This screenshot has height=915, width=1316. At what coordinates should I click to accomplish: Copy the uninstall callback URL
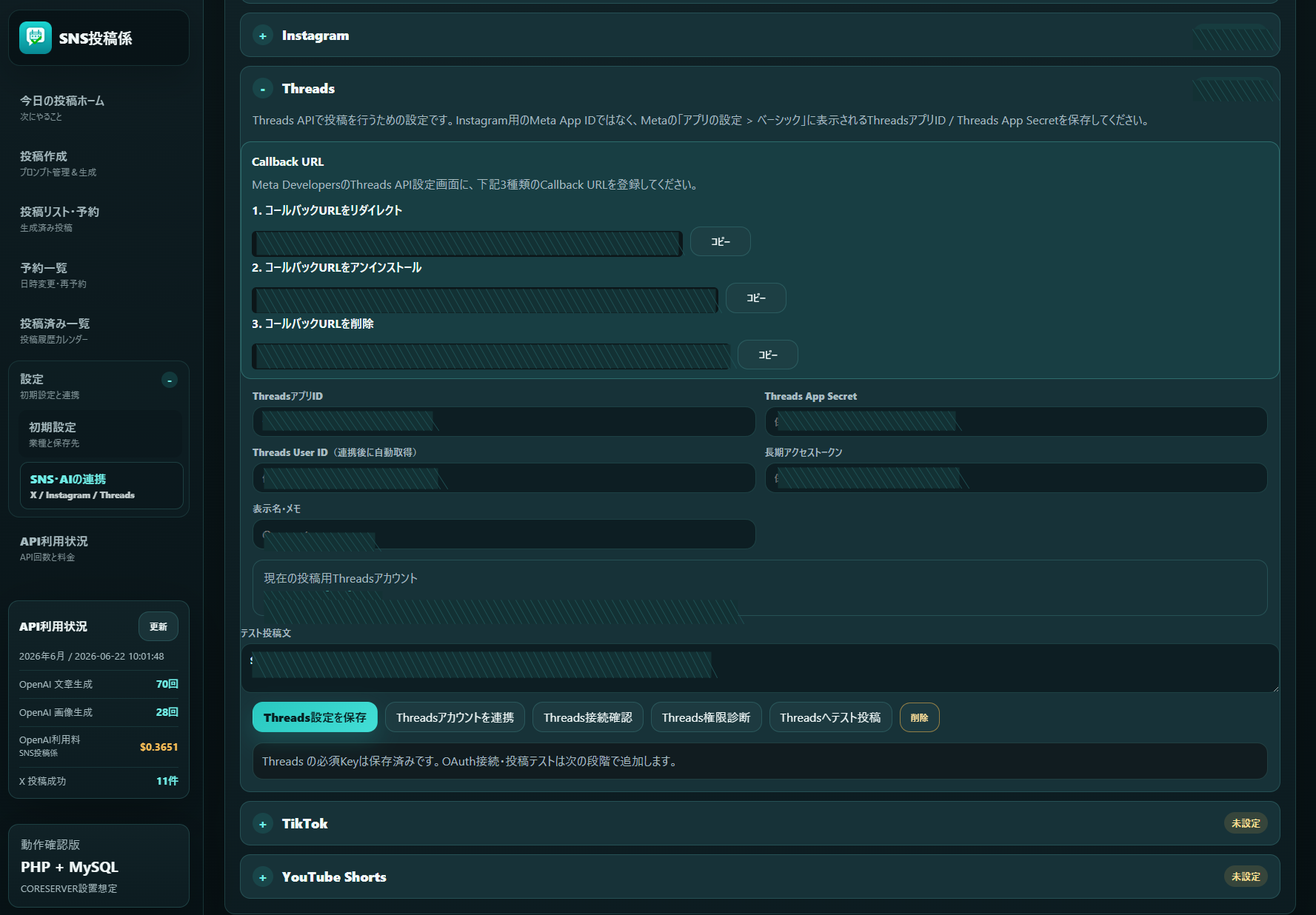(x=756, y=298)
